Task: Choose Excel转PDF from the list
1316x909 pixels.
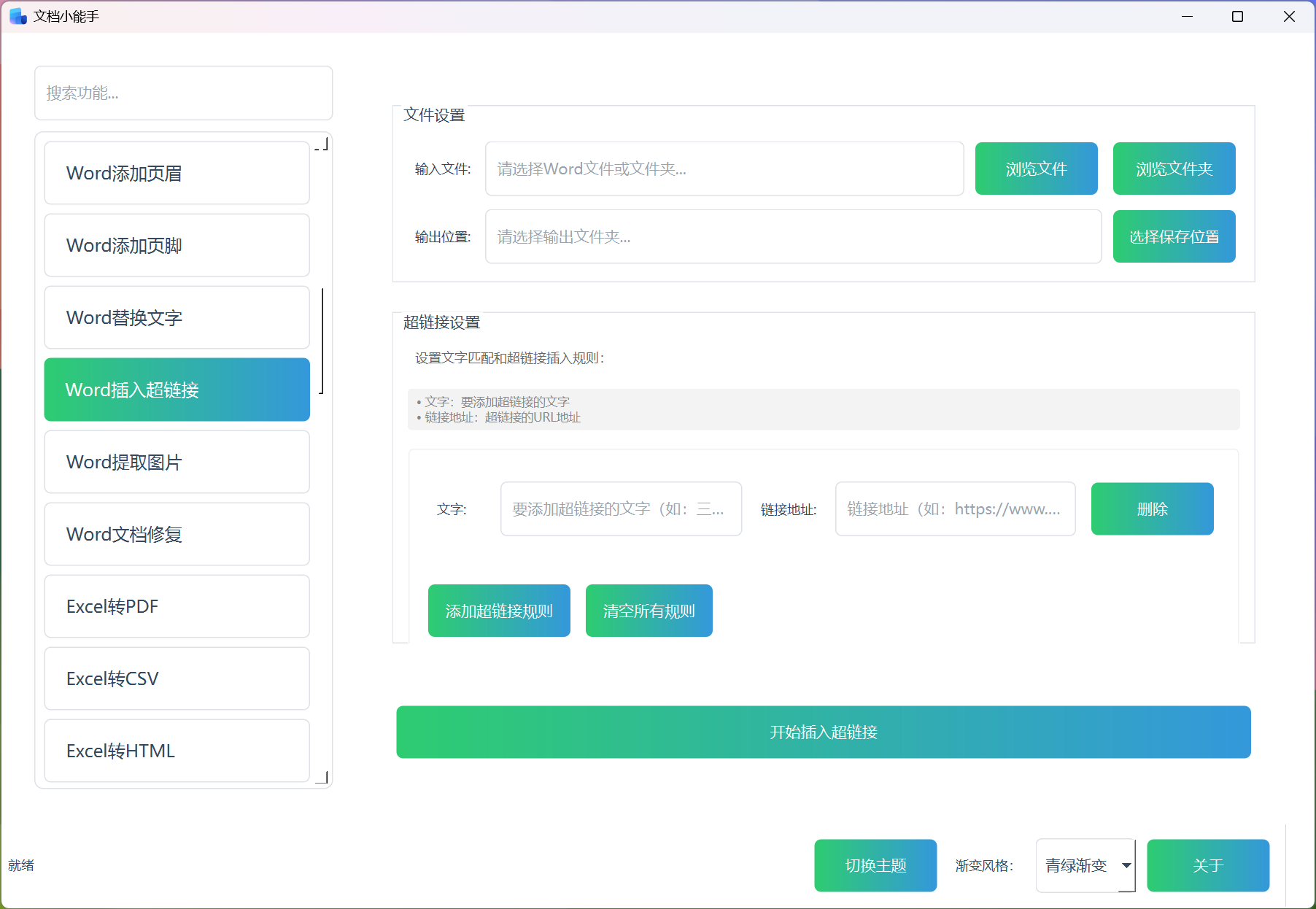Action: (177, 606)
